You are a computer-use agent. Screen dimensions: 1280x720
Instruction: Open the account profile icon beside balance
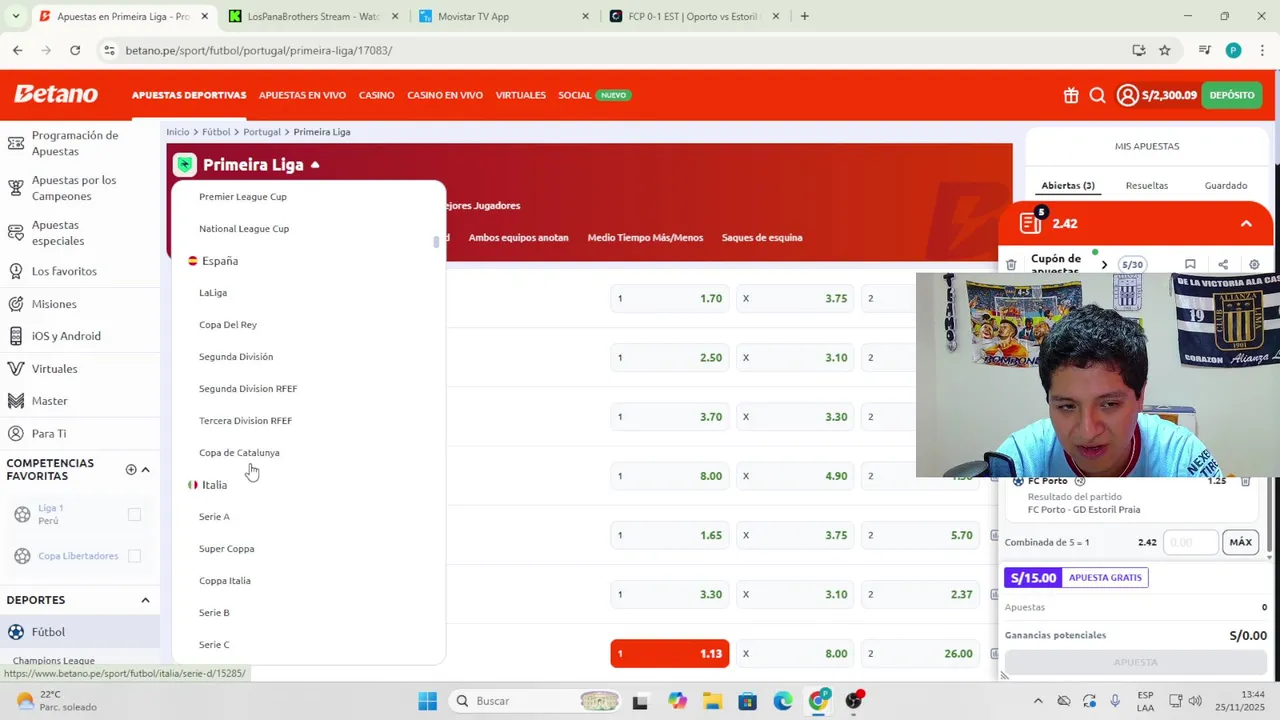1128,95
